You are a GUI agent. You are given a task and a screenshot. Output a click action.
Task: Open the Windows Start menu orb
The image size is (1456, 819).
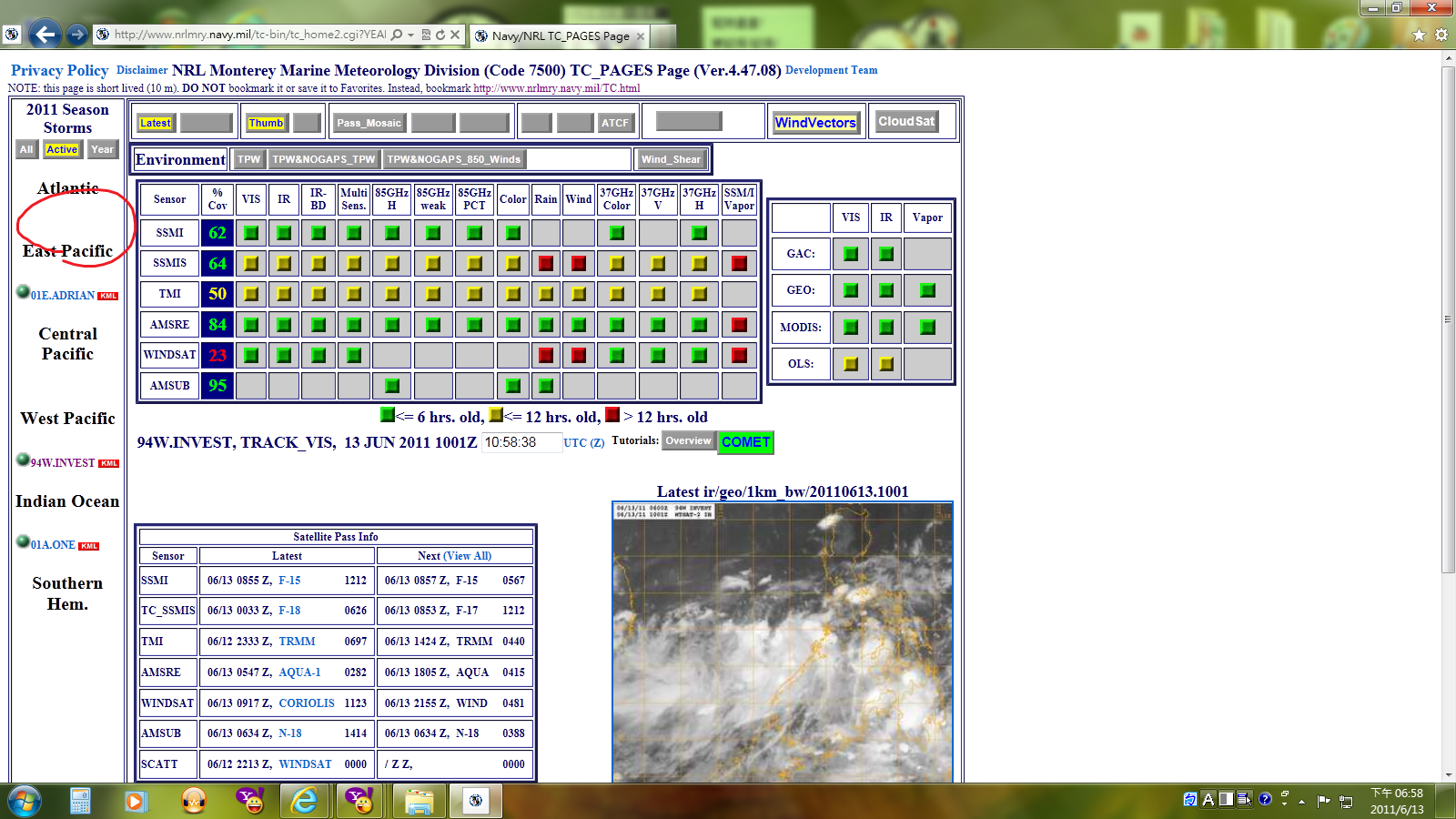tap(24, 801)
